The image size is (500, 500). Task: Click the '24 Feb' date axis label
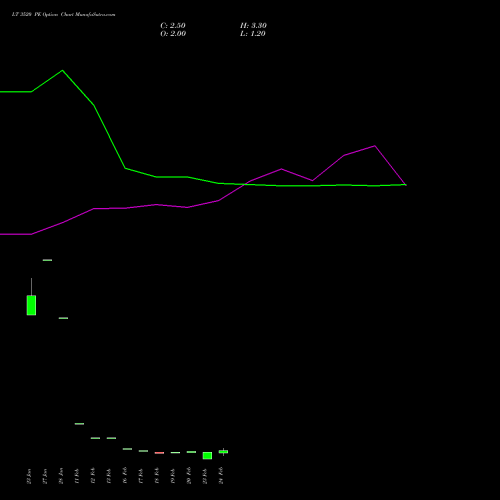tap(221, 476)
